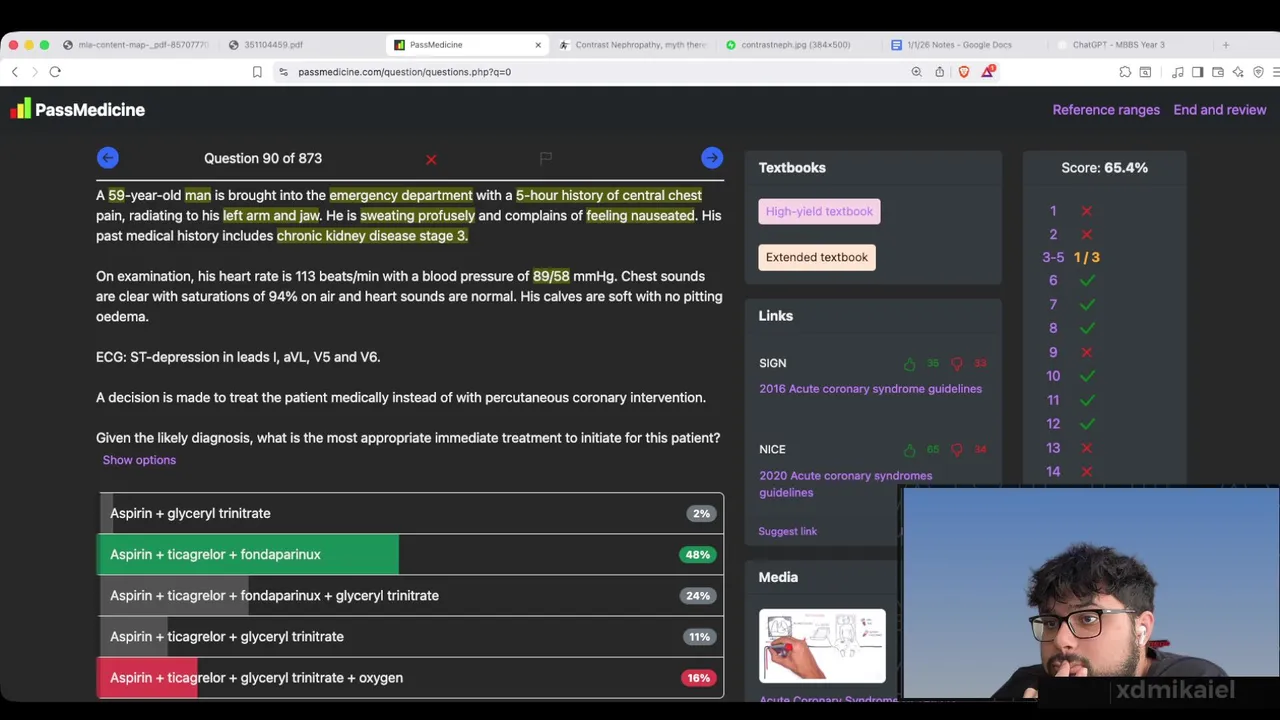The height and width of the screenshot is (720, 1280).
Task: Open 2020 Acute coronary syndromes guidelines link
Action: [846, 484]
